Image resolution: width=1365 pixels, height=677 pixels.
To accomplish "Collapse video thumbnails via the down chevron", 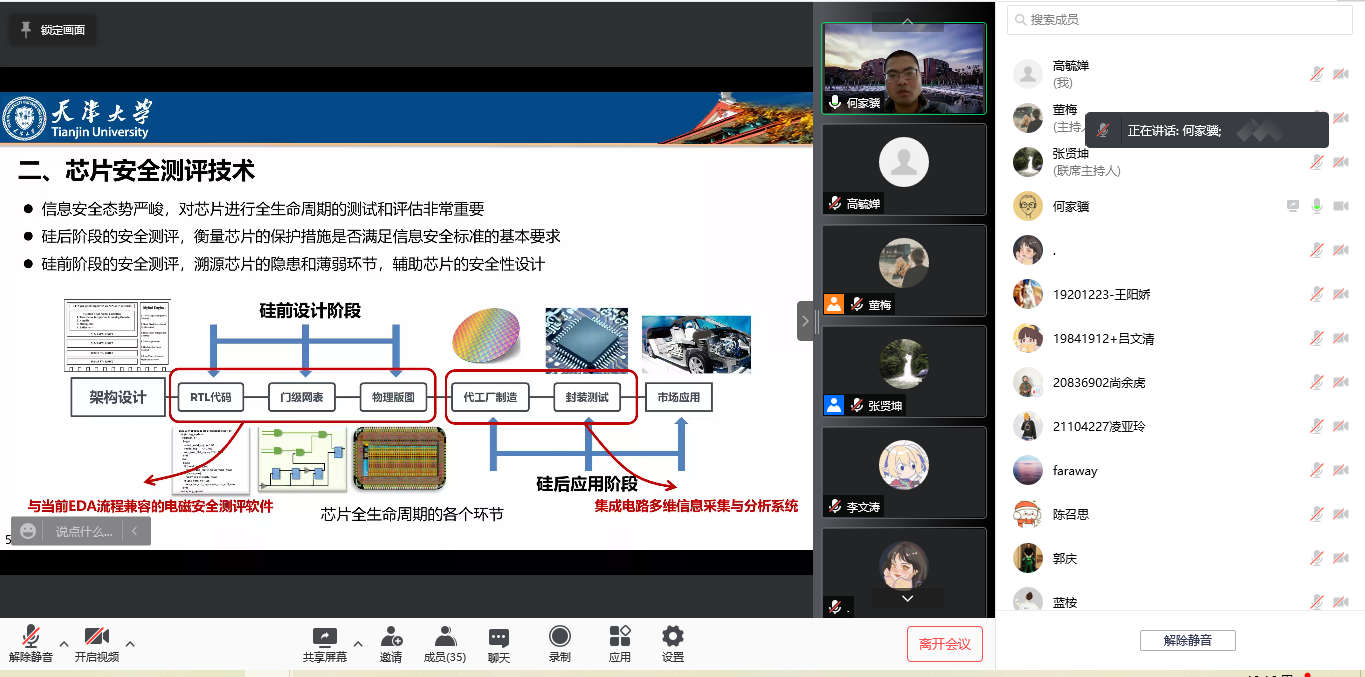I will click(x=906, y=598).
